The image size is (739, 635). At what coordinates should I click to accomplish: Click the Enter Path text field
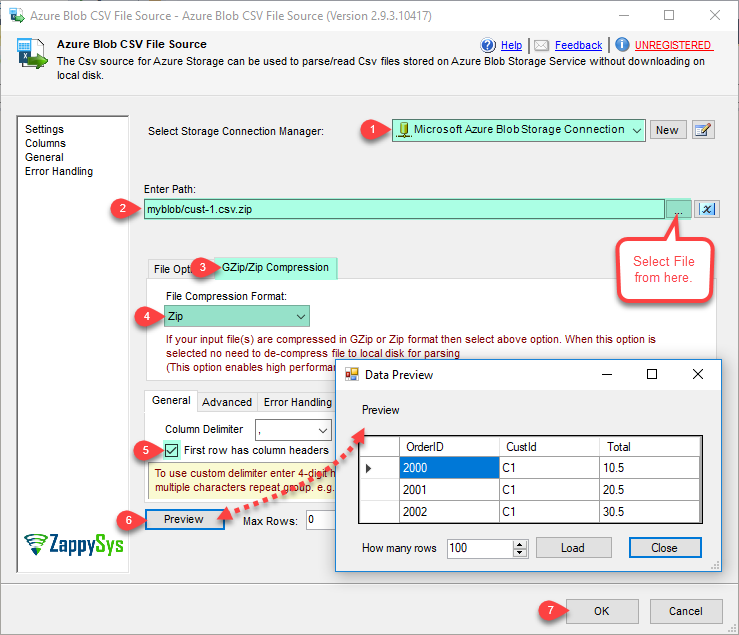pyautogui.click(x=404, y=209)
